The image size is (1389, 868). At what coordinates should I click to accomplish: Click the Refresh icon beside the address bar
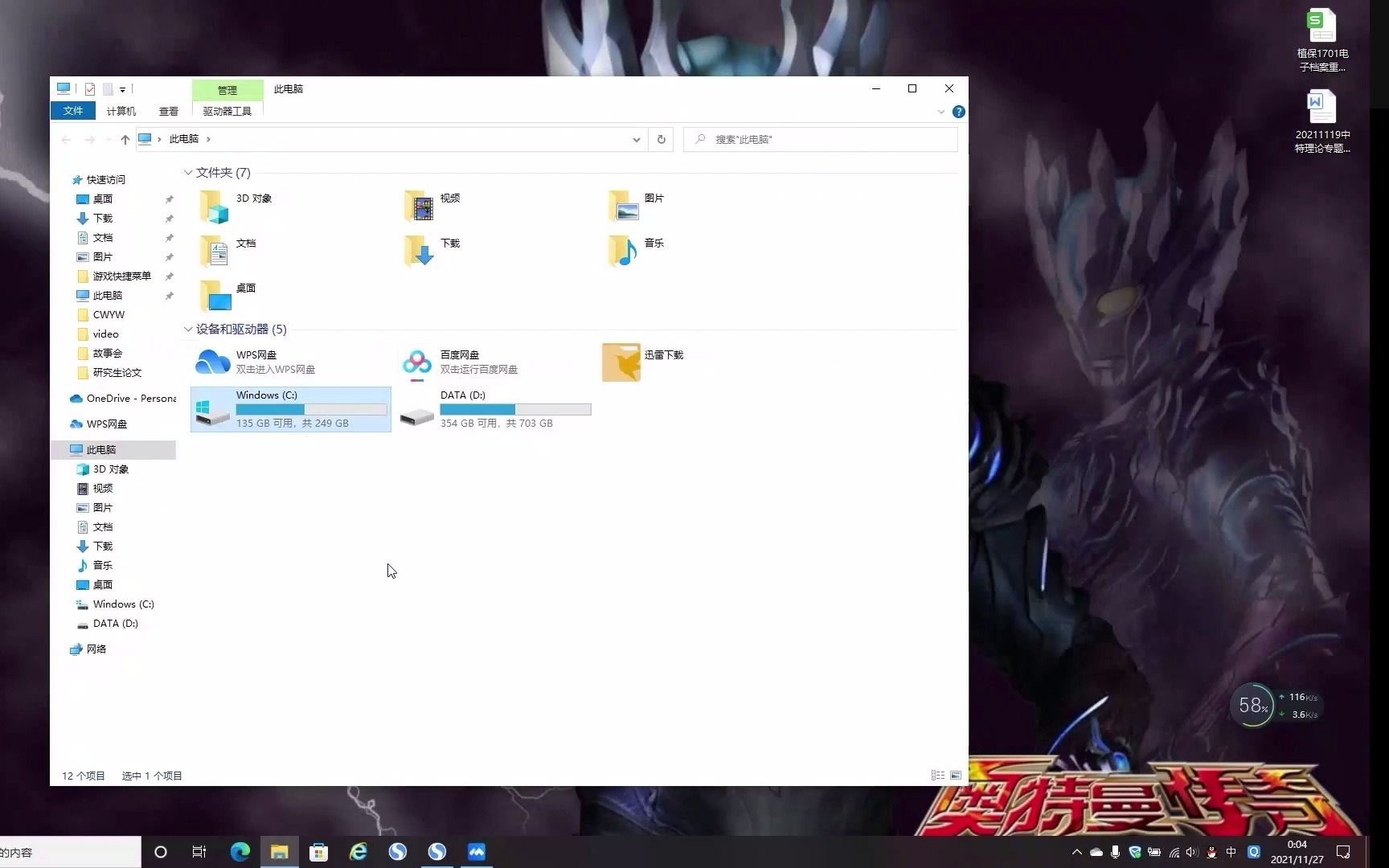pos(661,139)
